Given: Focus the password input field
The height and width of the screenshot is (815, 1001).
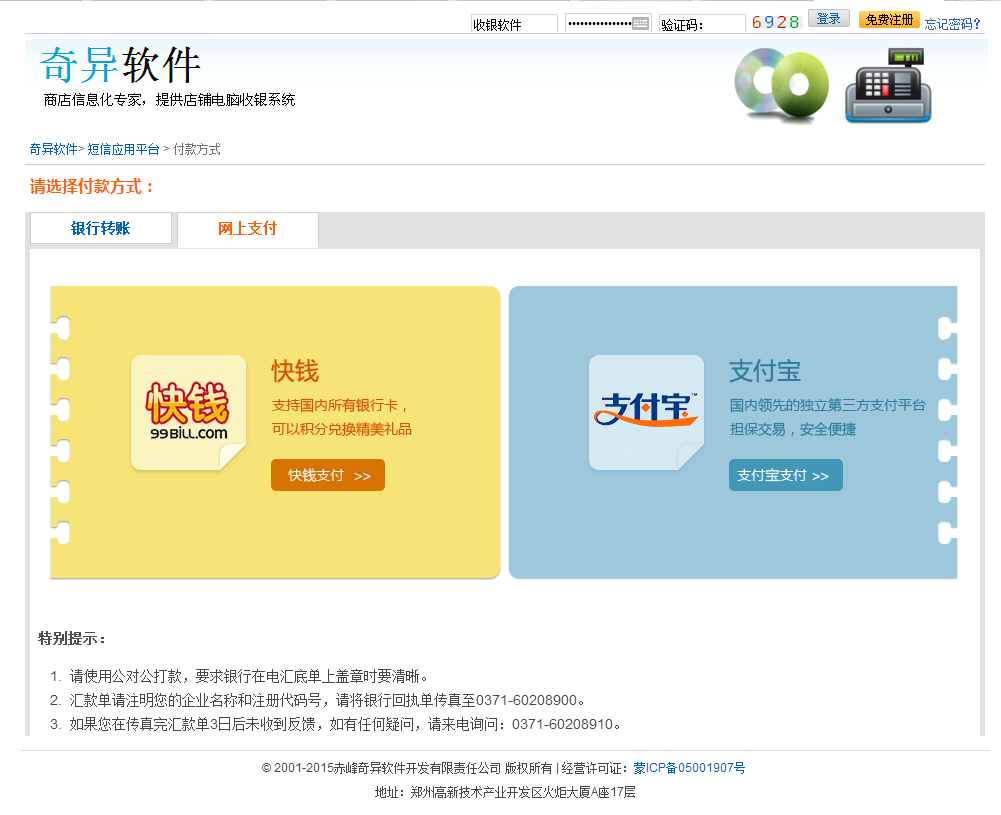Looking at the screenshot, I should [608, 24].
